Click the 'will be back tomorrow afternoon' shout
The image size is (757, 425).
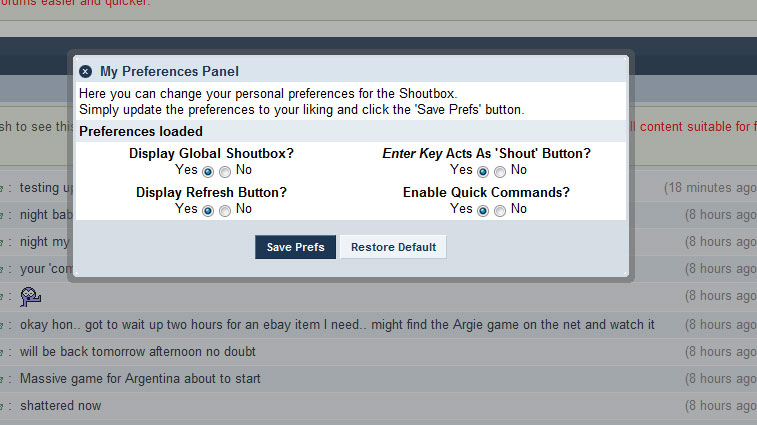[138, 352]
